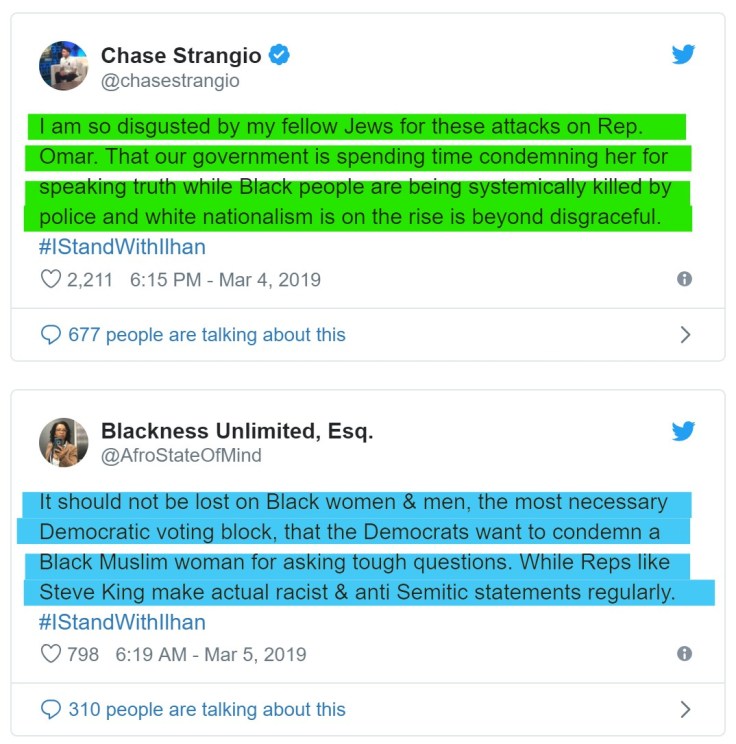Open info icon on the Mar 4 tweet
736x744 pixels.
coord(685,279)
